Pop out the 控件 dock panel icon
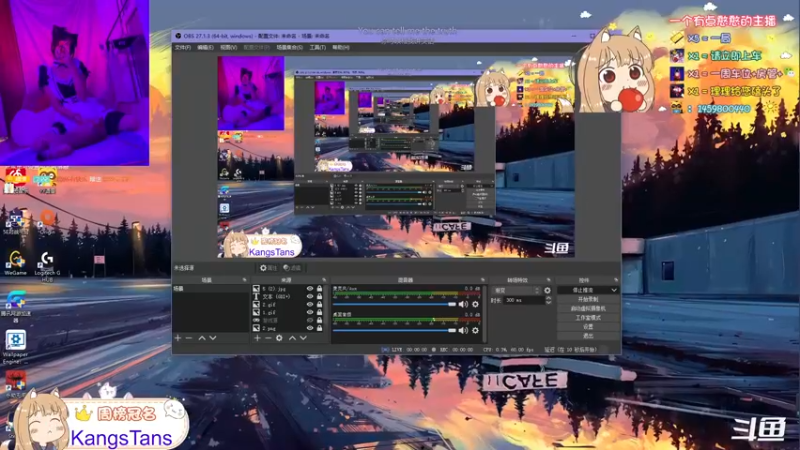 (616, 280)
